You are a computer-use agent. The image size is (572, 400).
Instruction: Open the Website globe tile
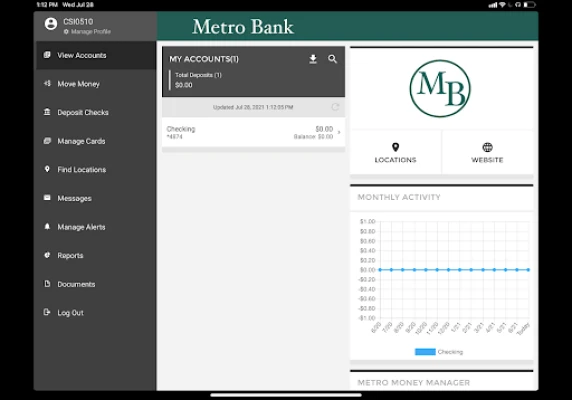click(487, 153)
